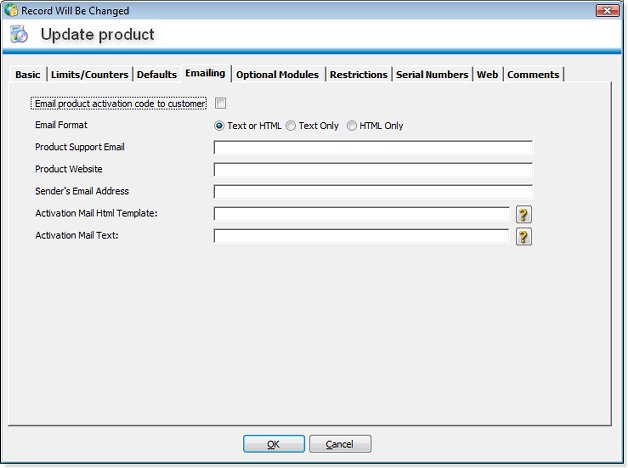Select HTML Only email format
This screenshot has width=628, height=468.
[x=352, y=126]
